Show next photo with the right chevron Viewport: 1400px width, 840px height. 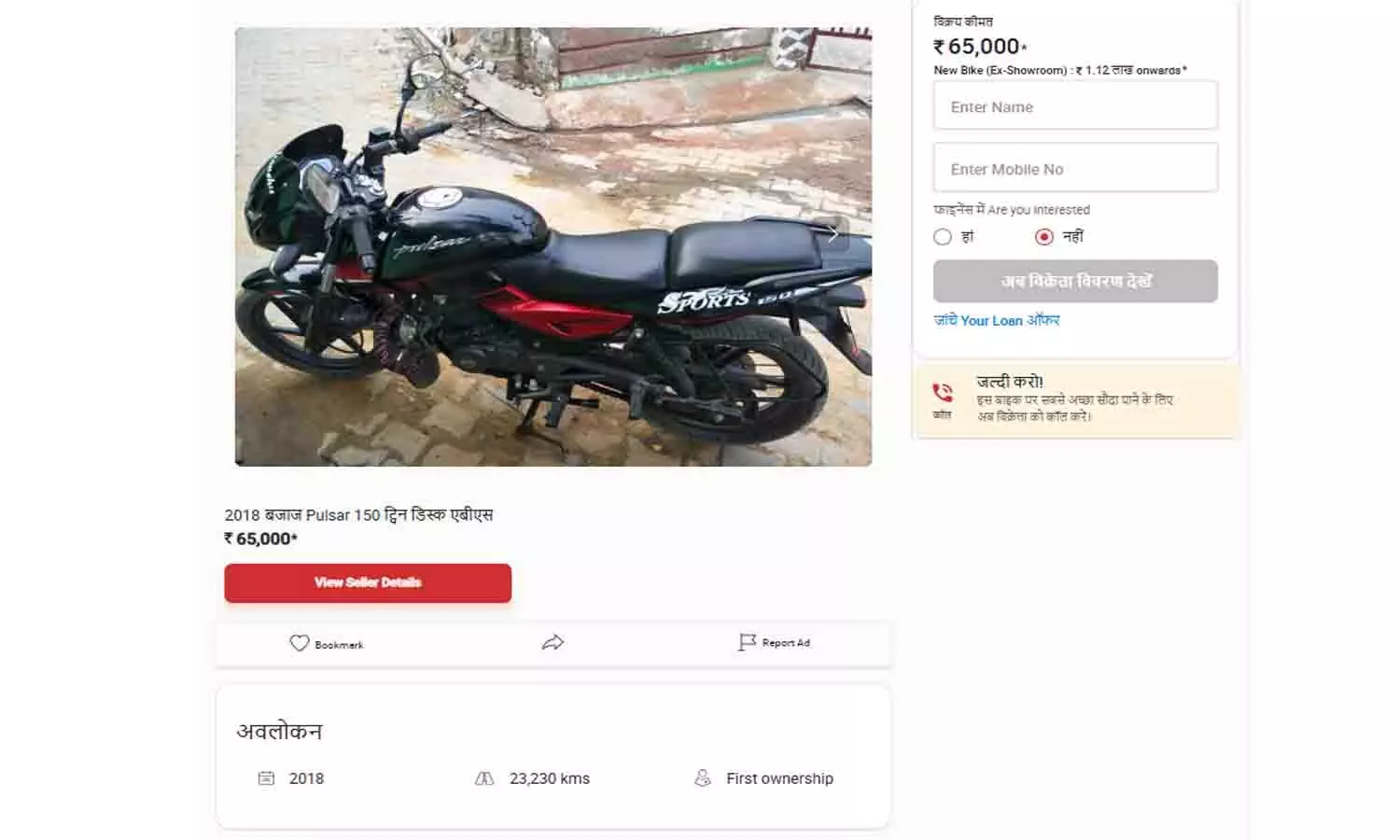[x=833, y=235]
